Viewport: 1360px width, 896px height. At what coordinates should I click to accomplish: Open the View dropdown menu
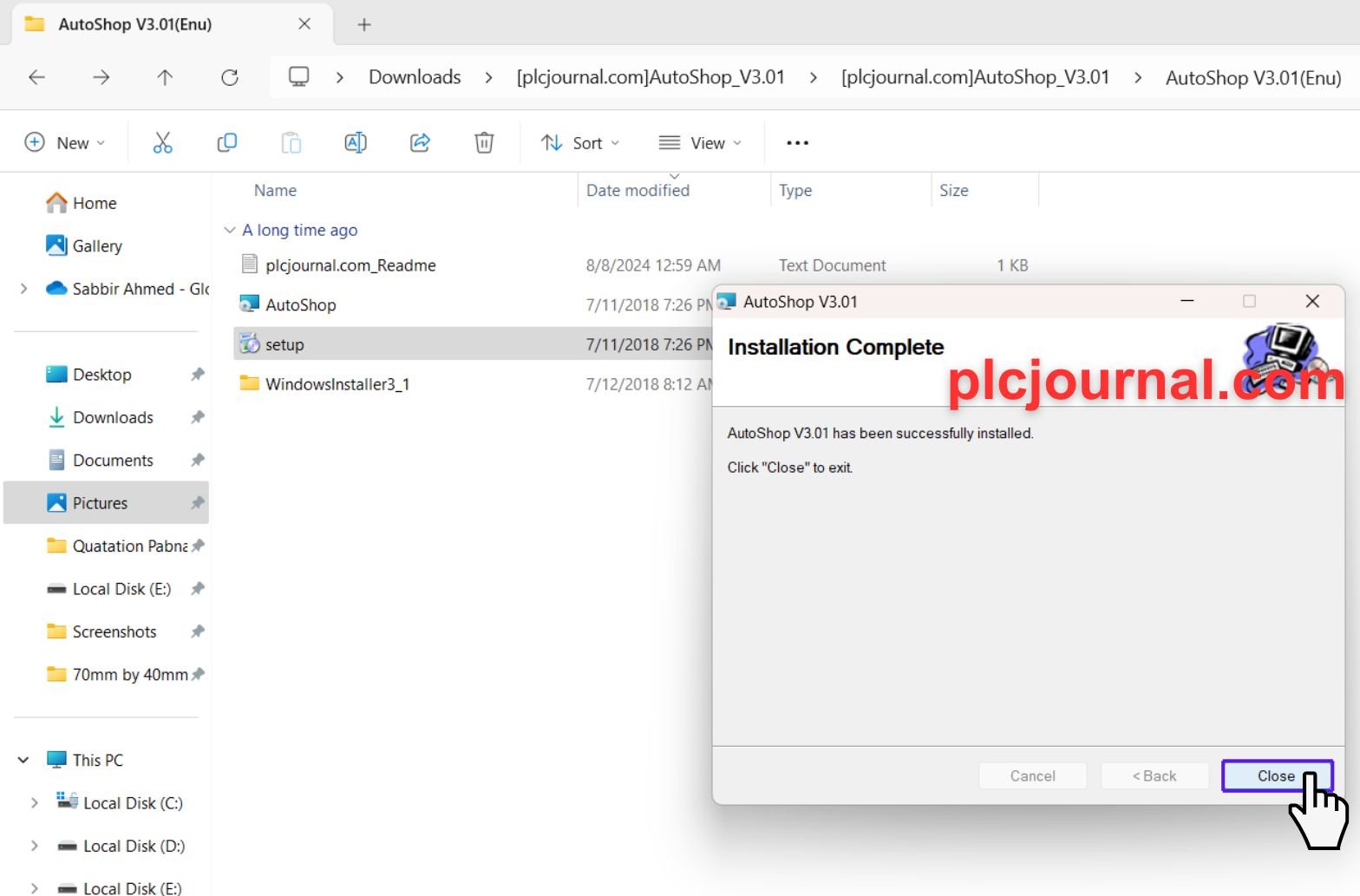(700, 143)
